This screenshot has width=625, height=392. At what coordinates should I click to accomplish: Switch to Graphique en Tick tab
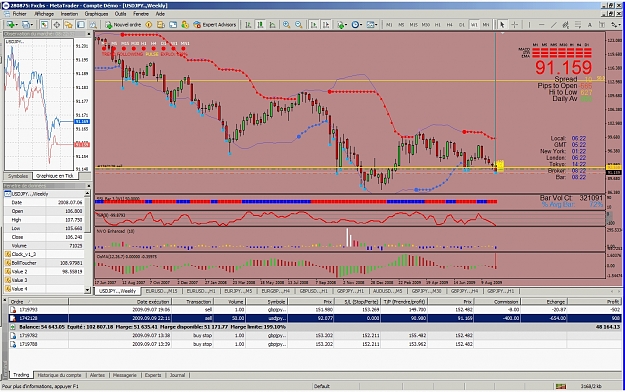click(x=55, y=176)
